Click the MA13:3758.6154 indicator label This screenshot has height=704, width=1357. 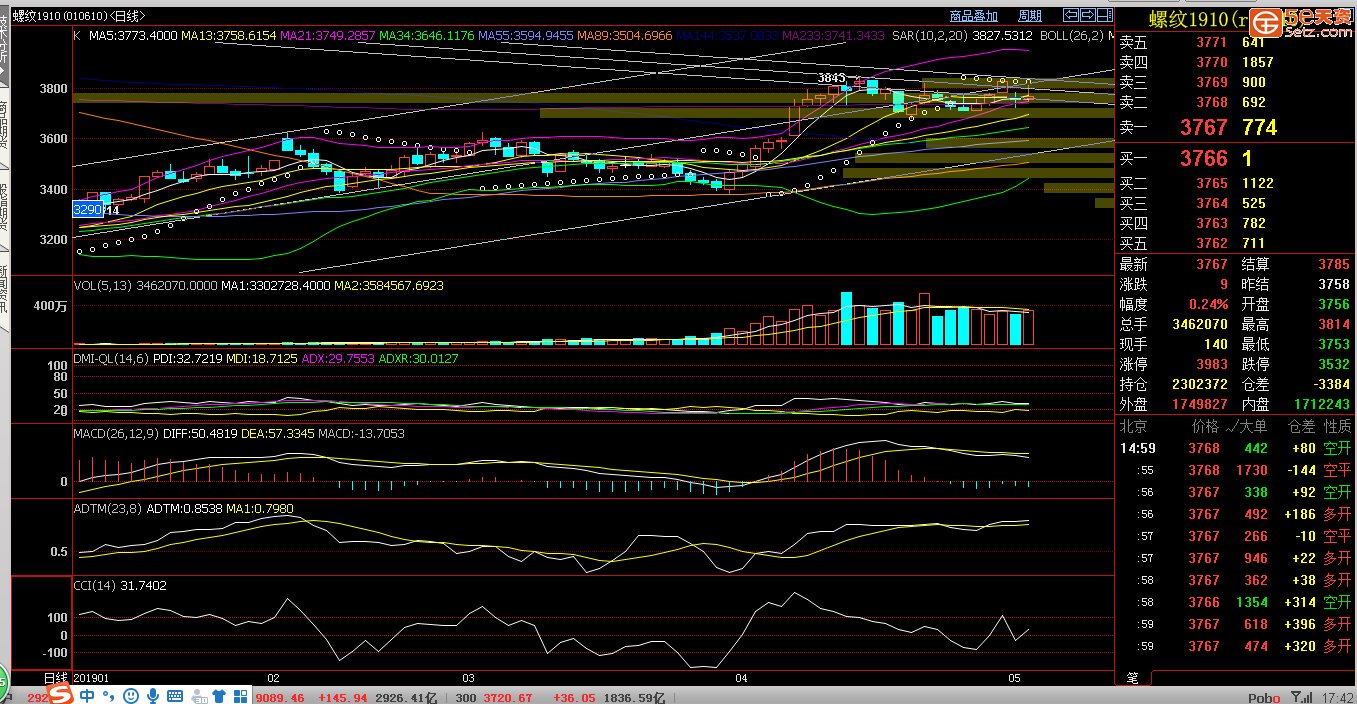point(228,35)
